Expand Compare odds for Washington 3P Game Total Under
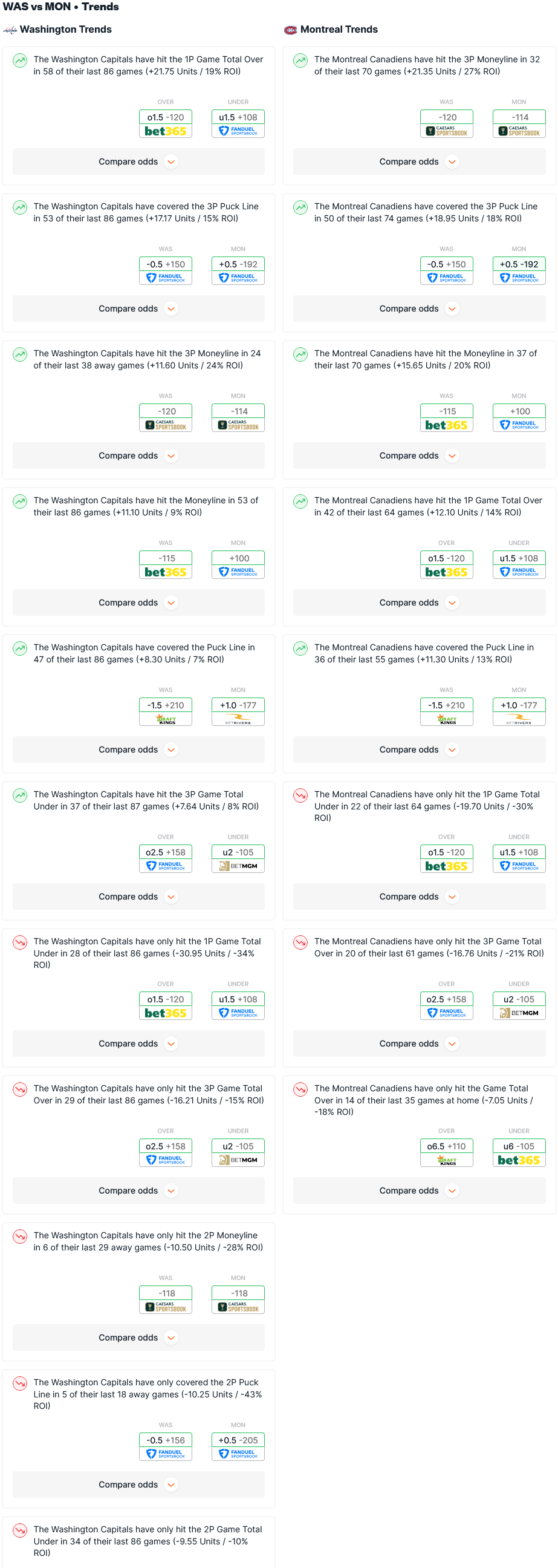The image size is (558, 1568). [138, 897]
